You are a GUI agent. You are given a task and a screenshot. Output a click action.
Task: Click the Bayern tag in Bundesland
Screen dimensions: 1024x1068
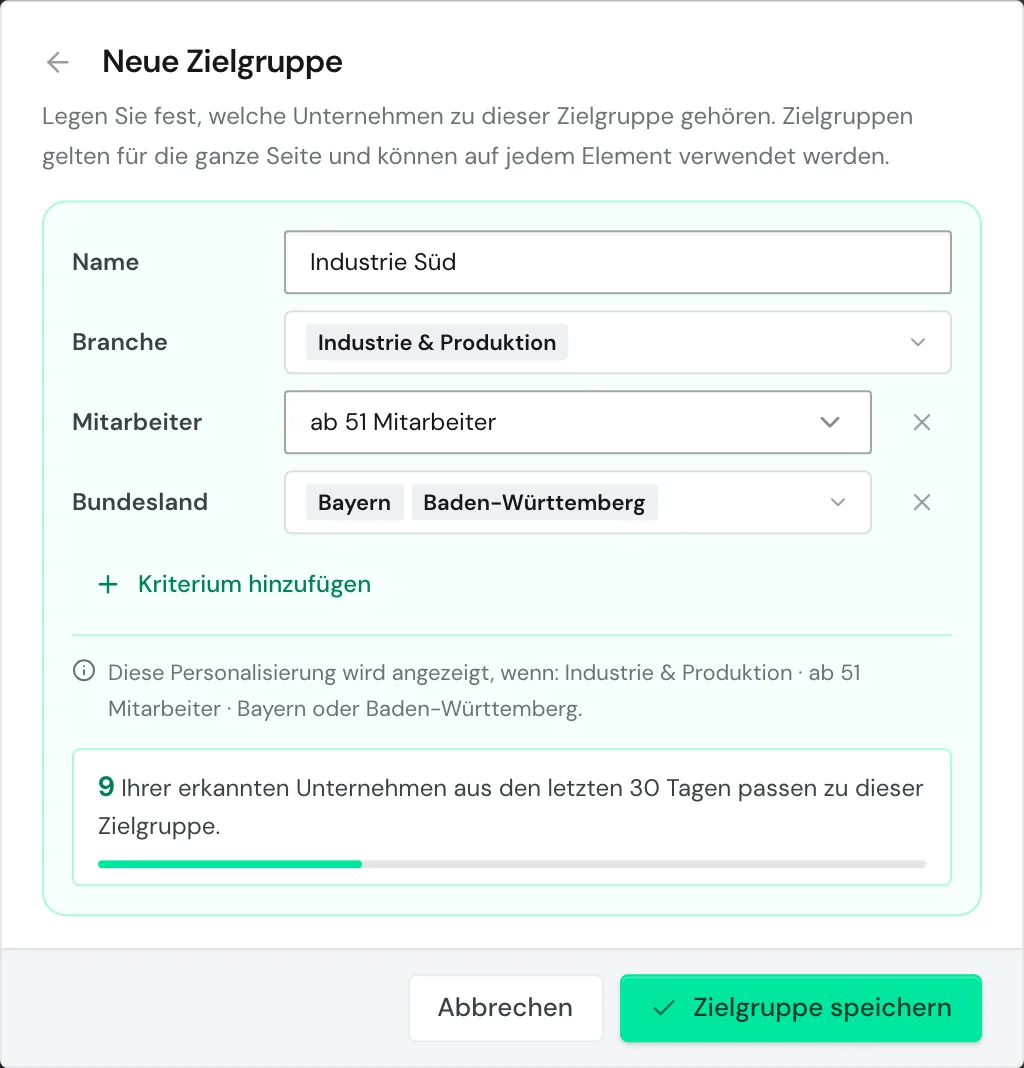tap(354, 503)
